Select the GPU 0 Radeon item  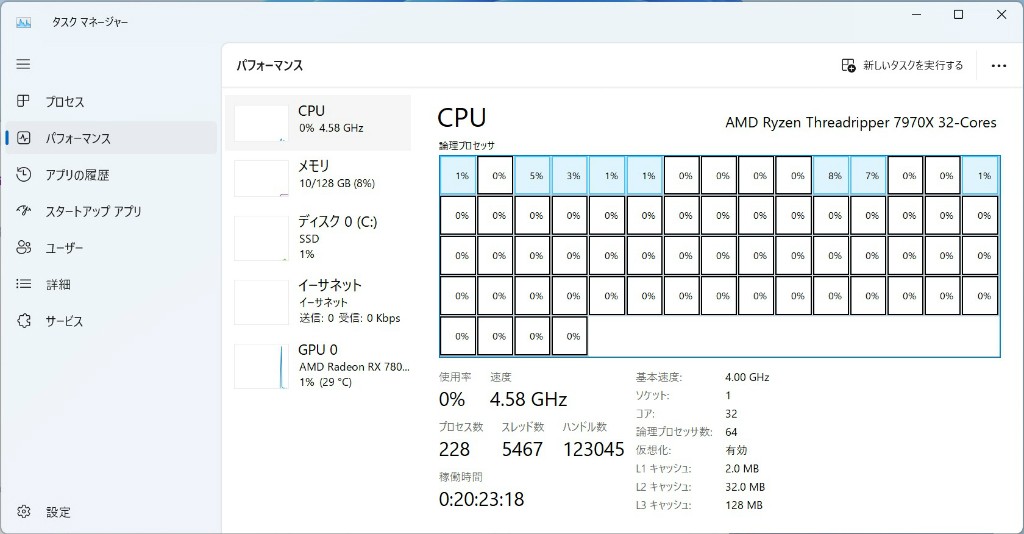pos(318,365)
